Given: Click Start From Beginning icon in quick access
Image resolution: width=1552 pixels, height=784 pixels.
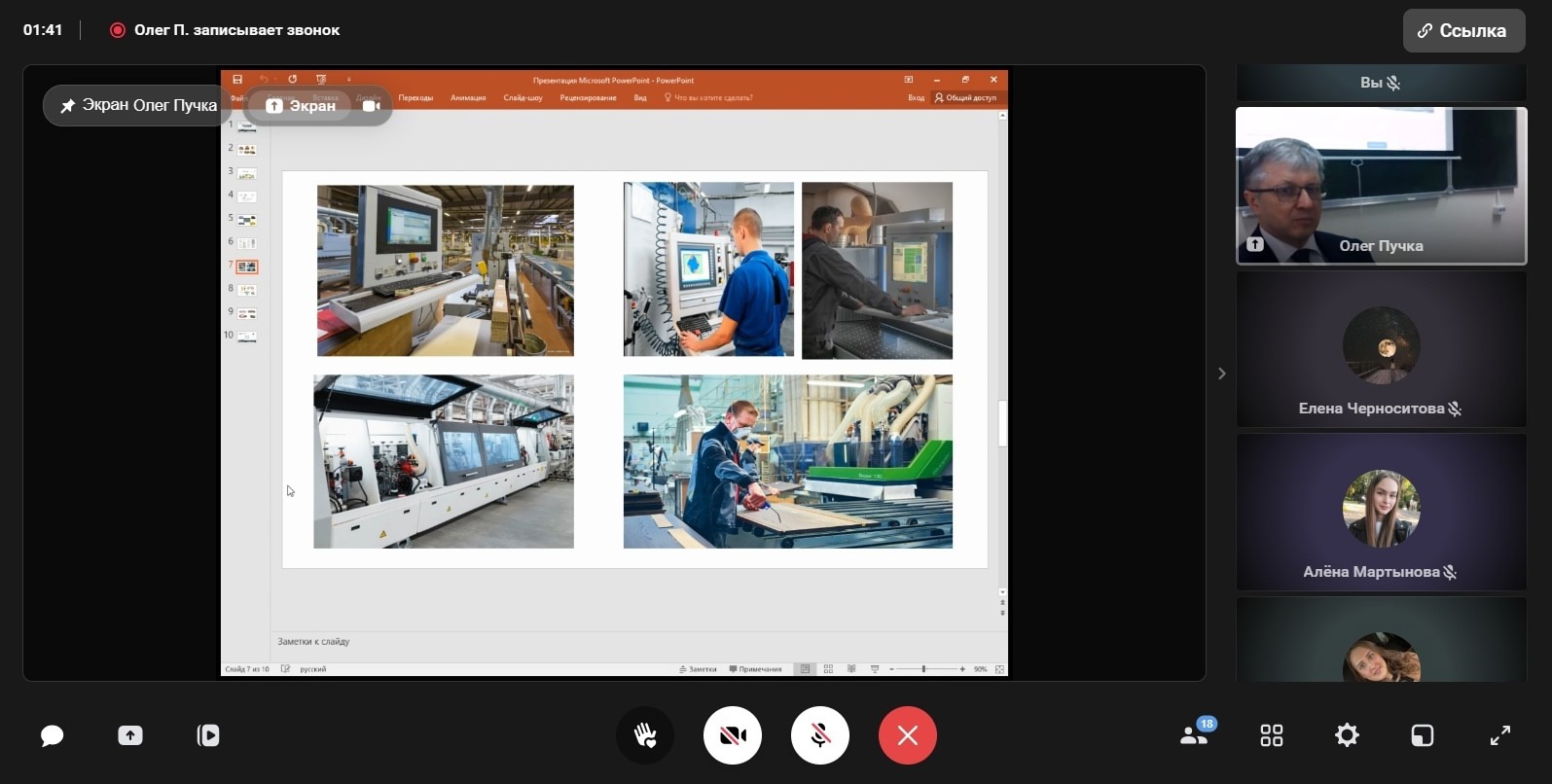Looking at the screenshot, I should pyautogui.click(x=321, y=80).
